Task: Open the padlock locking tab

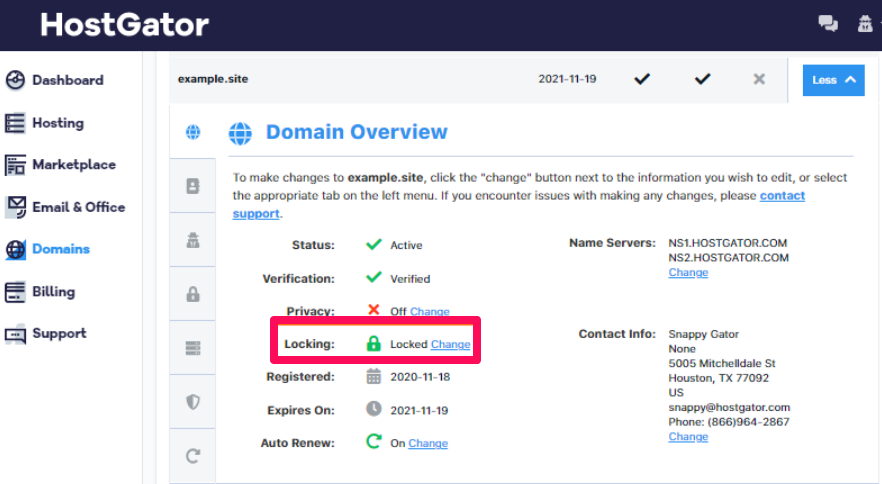Action: coord(193,294)
